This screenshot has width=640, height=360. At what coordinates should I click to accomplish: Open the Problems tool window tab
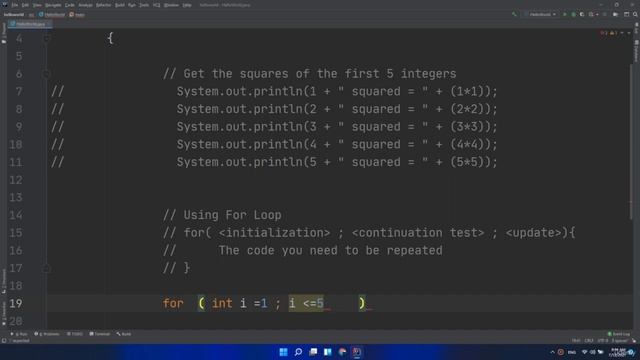click(47, 334)
